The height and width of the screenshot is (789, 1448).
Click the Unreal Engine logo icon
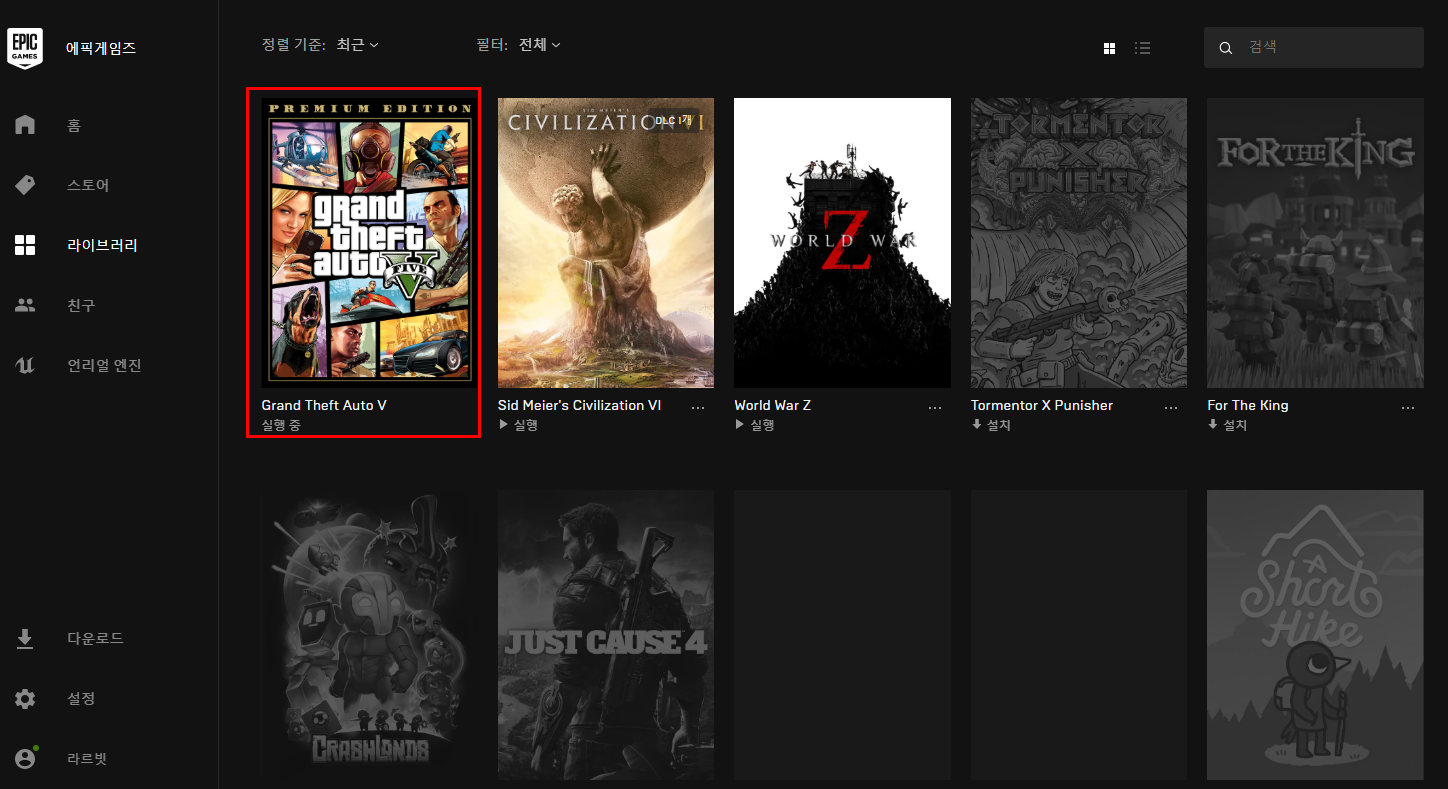point(25,365)
